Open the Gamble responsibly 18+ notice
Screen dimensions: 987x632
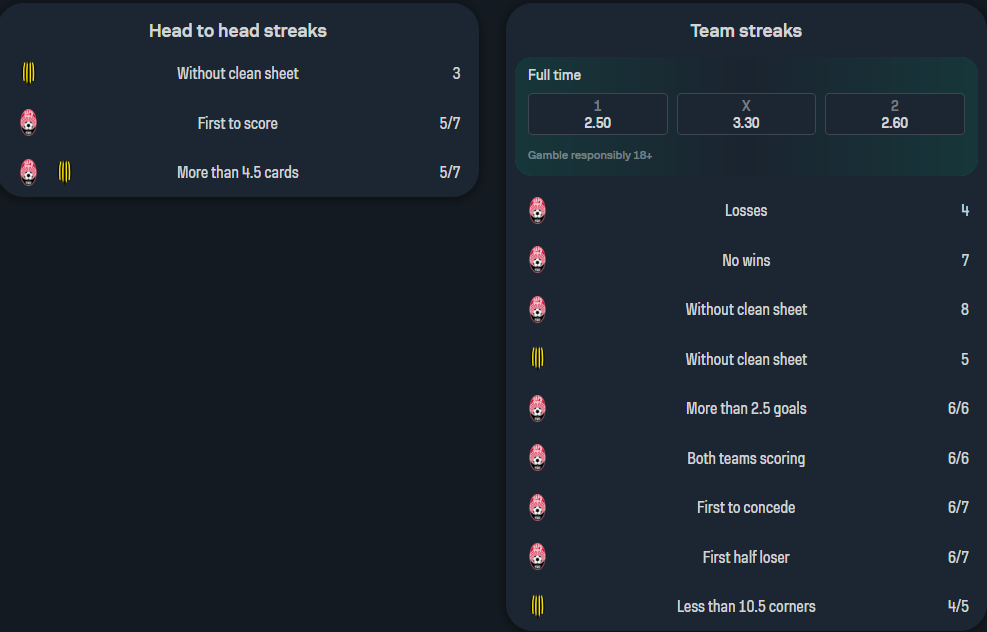coord(590,156)
